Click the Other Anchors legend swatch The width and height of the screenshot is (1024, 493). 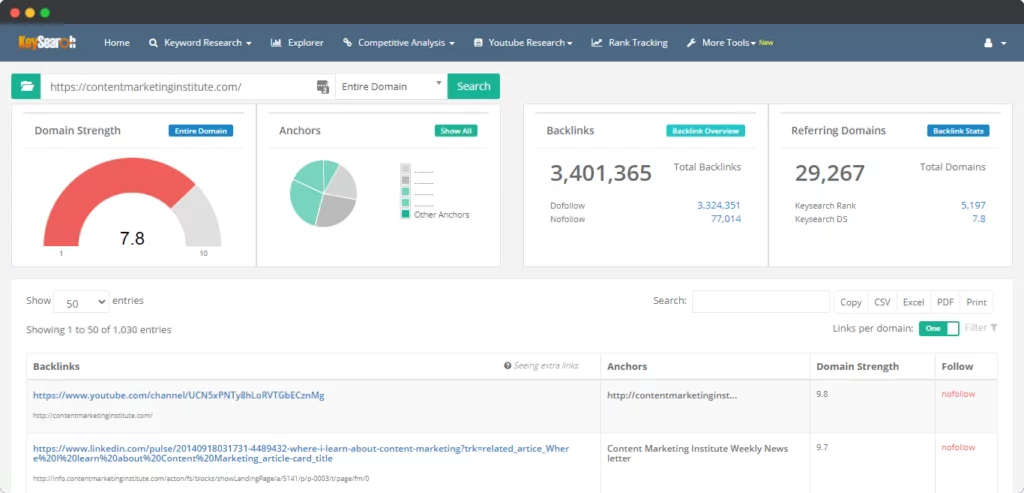coord(406,214)
